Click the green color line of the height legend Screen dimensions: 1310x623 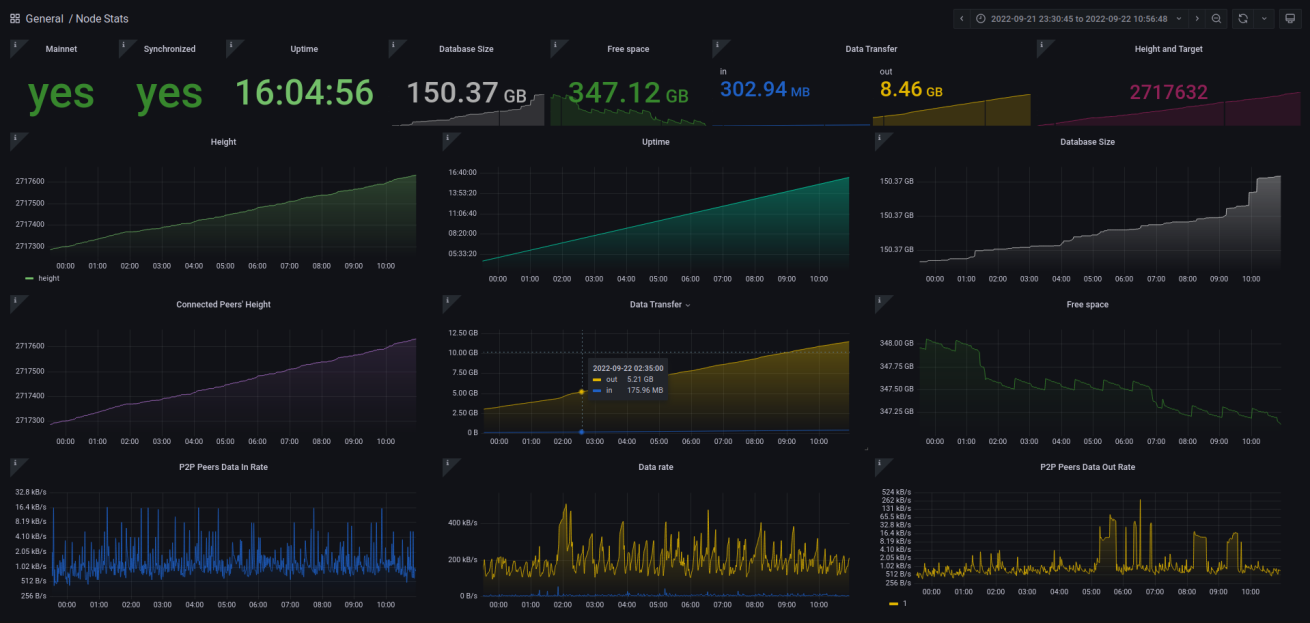pos(29,279)
